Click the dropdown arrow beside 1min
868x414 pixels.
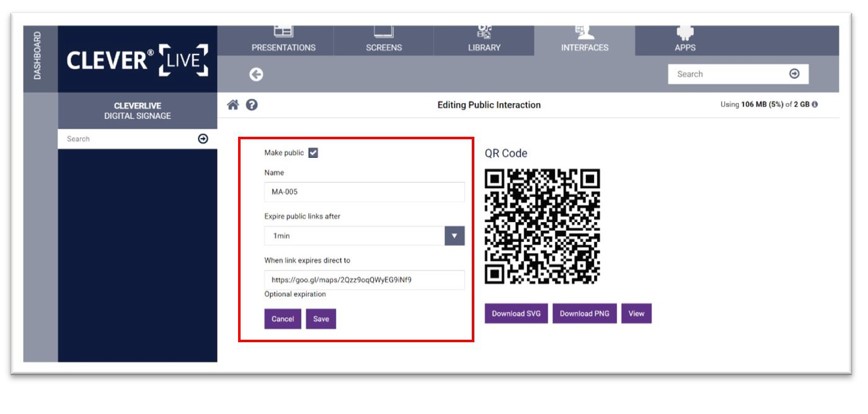(454, 236)
